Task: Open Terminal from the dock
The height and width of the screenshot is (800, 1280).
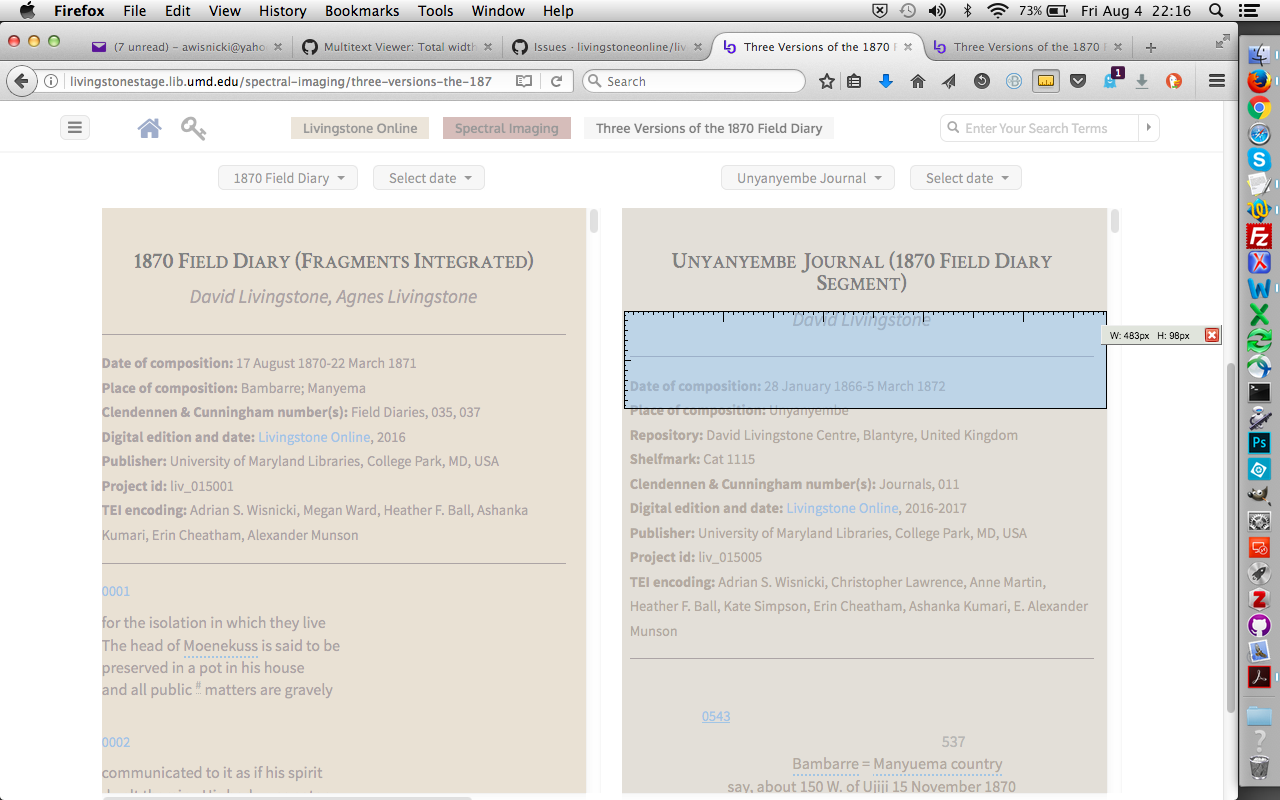Action: pos(1259,393)
